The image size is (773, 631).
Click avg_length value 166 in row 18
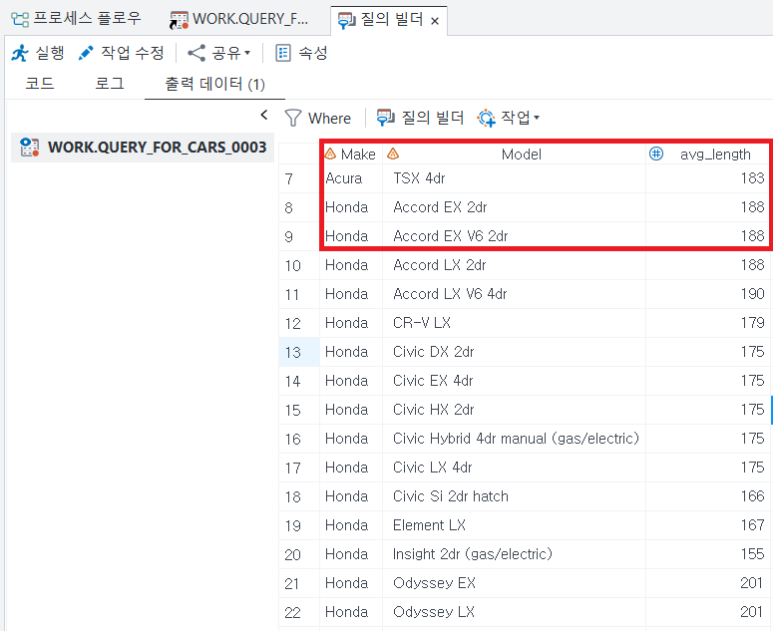click(707, 496)
